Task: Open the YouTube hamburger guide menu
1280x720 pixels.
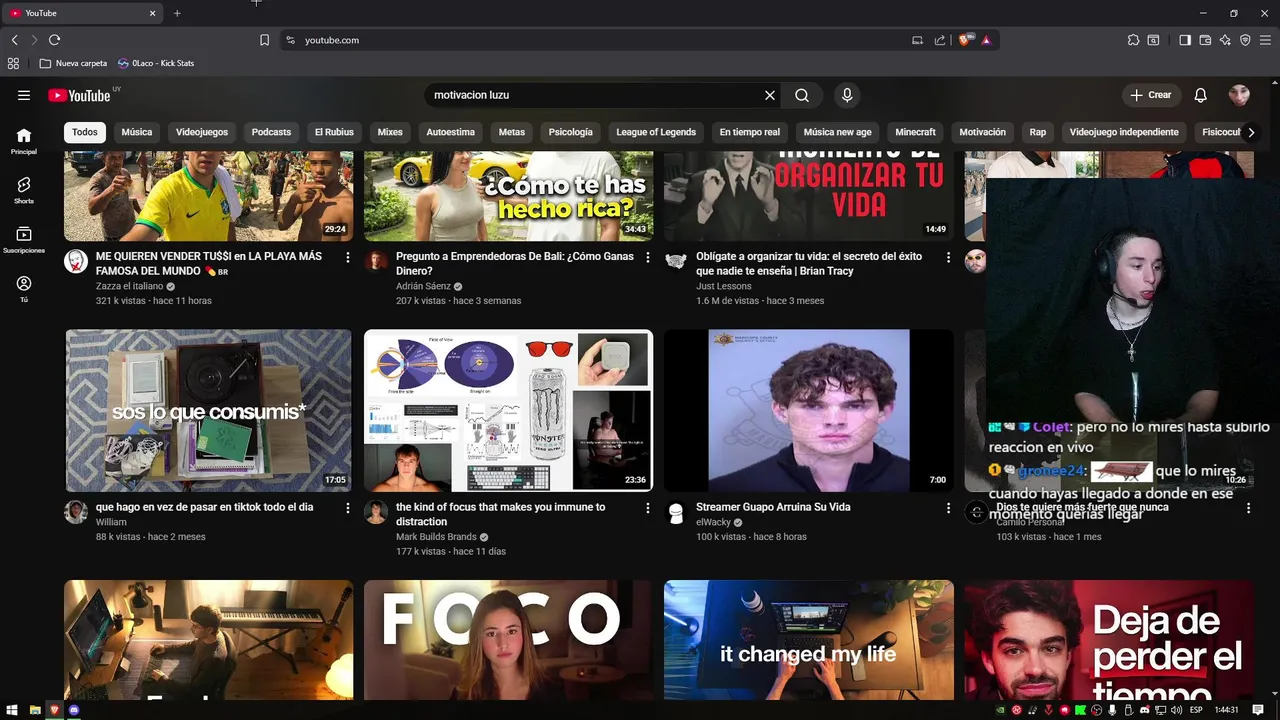Action: pos(24,95)
